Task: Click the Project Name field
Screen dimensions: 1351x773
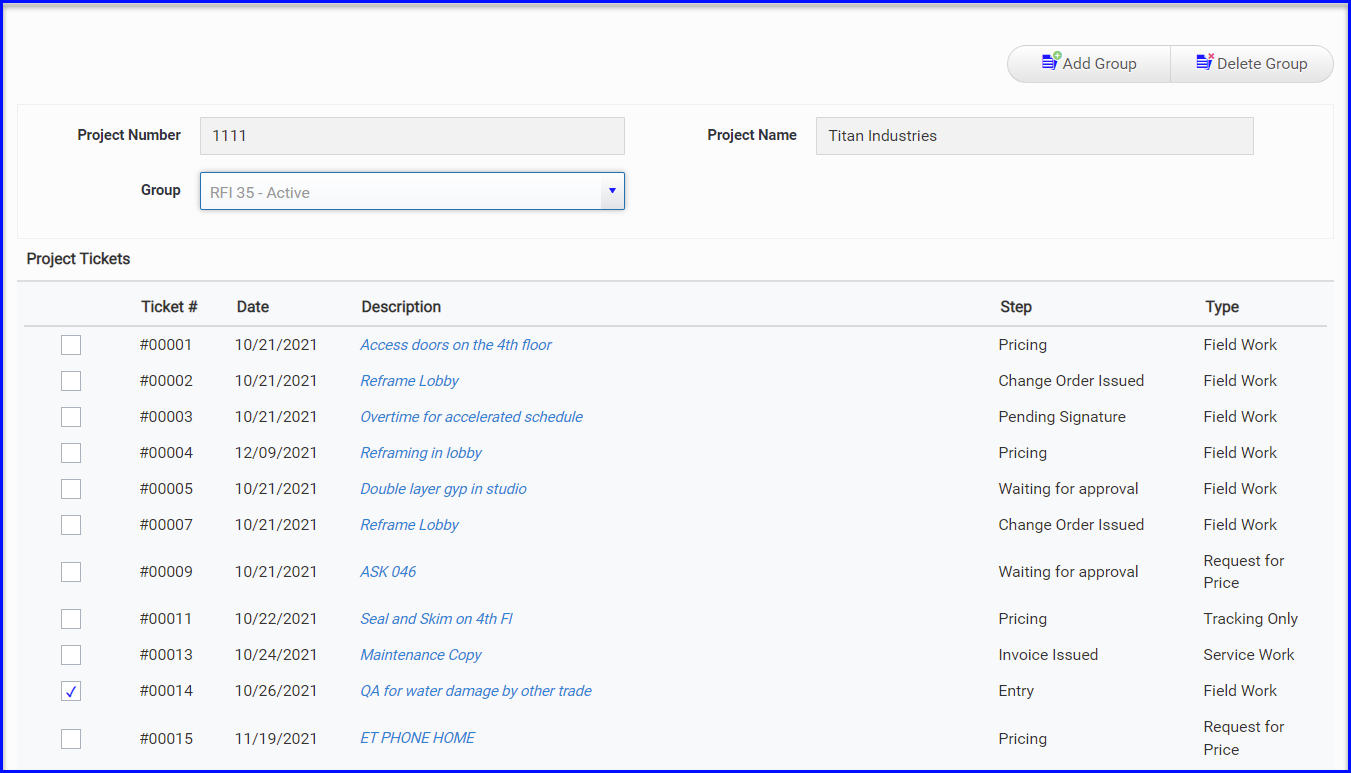Action: tap(1034, 136)
